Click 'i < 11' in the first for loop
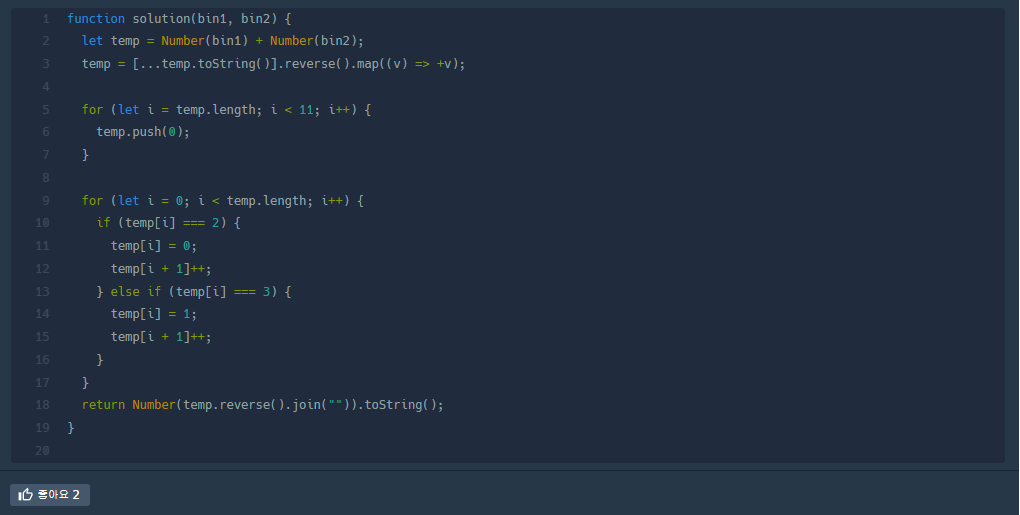 coord(291,110)
